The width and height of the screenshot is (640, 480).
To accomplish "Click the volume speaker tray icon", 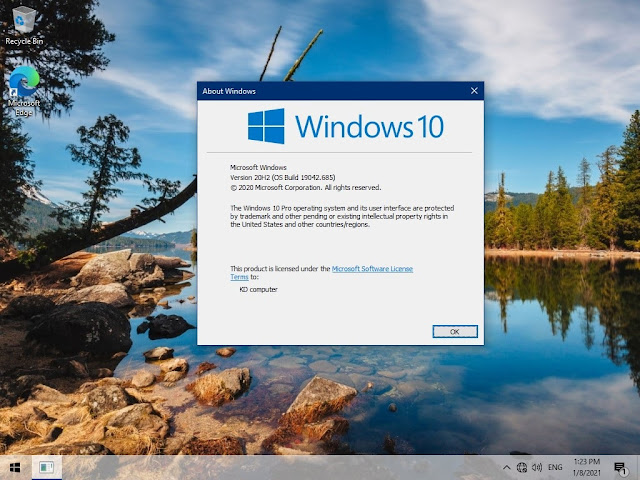I will point(537,468).
